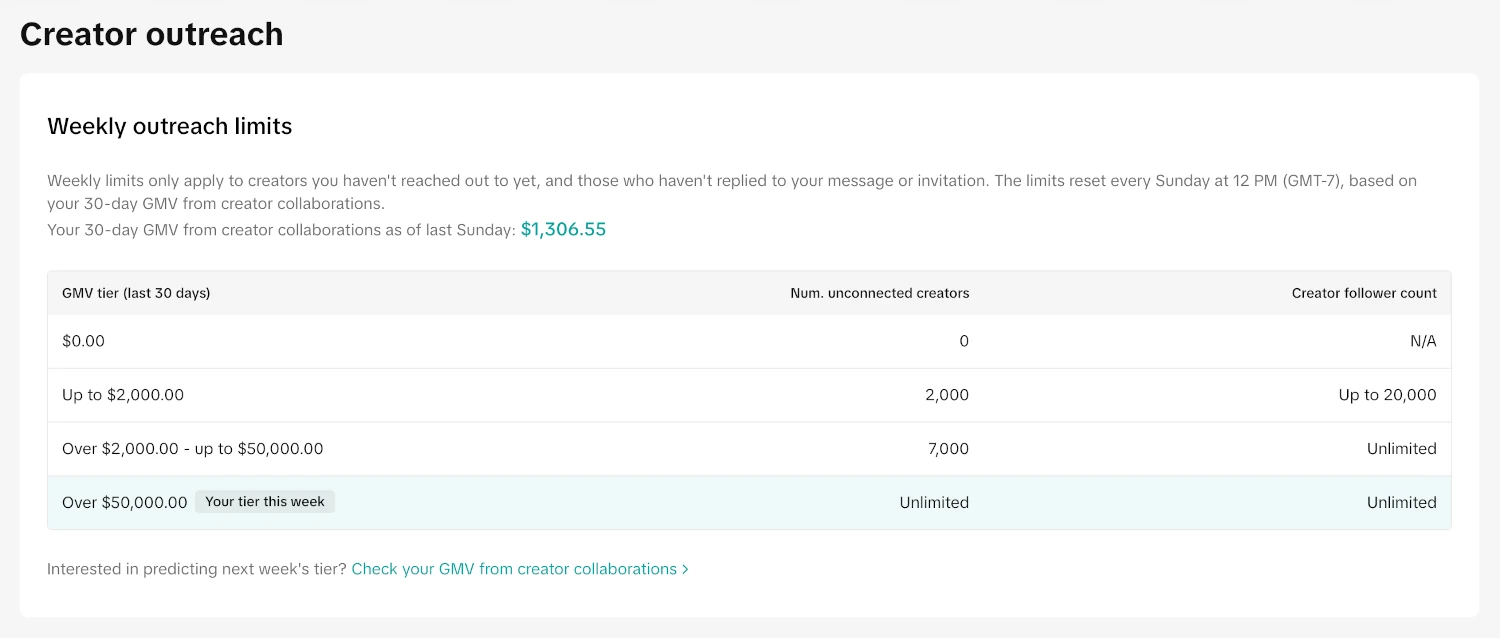The image size is (1500, 638).
Task: Select the 'Over $50,000.00' tier label
Action: coord(124,503)
